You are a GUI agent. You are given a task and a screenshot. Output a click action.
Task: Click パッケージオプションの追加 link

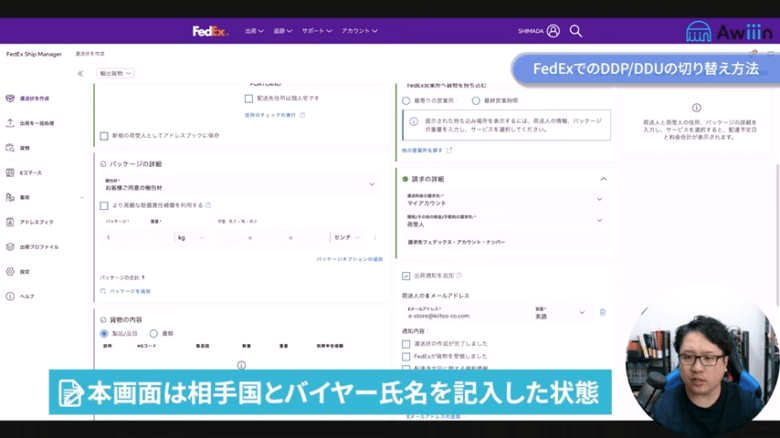click(350, 259)
